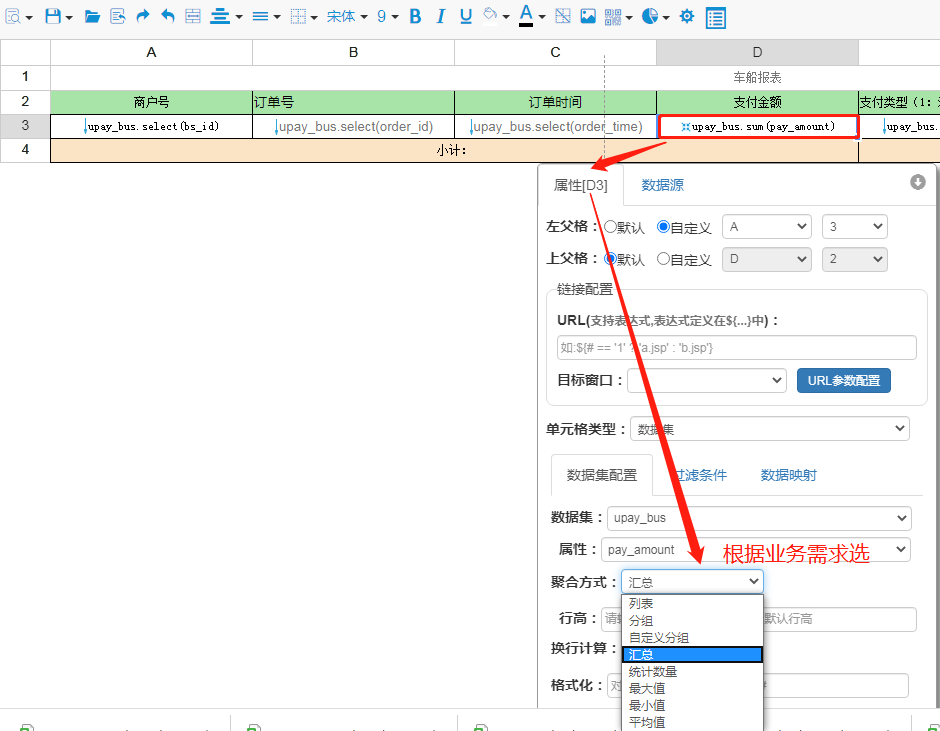The image size is (940, 731).
Task: Click the fill color paint bucket
Action: click(490, 15)
